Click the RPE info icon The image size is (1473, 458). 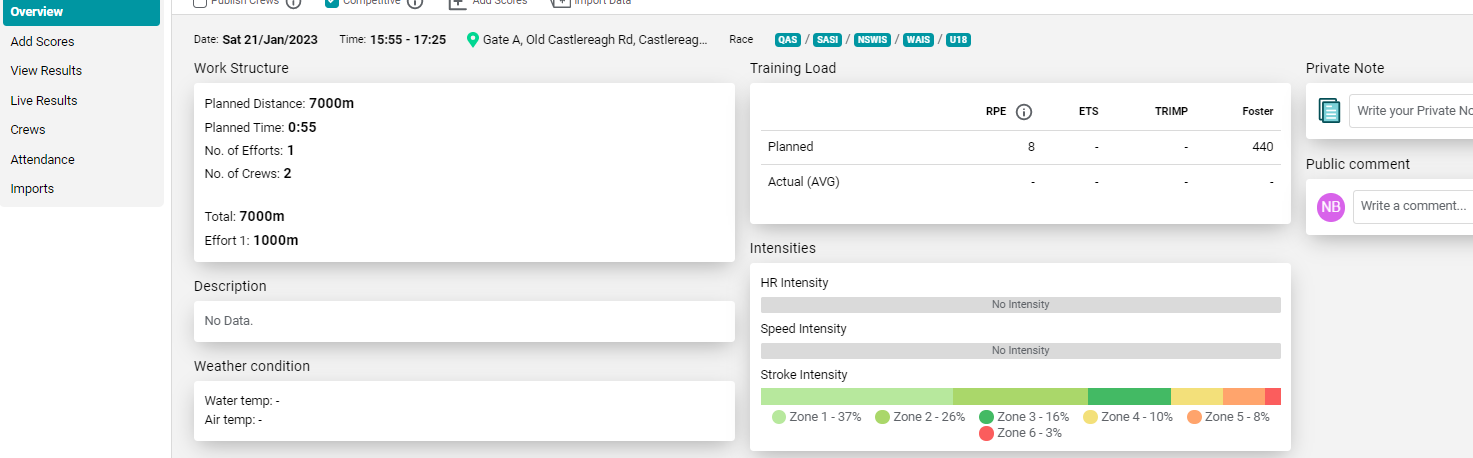[x=1024, y=112]
